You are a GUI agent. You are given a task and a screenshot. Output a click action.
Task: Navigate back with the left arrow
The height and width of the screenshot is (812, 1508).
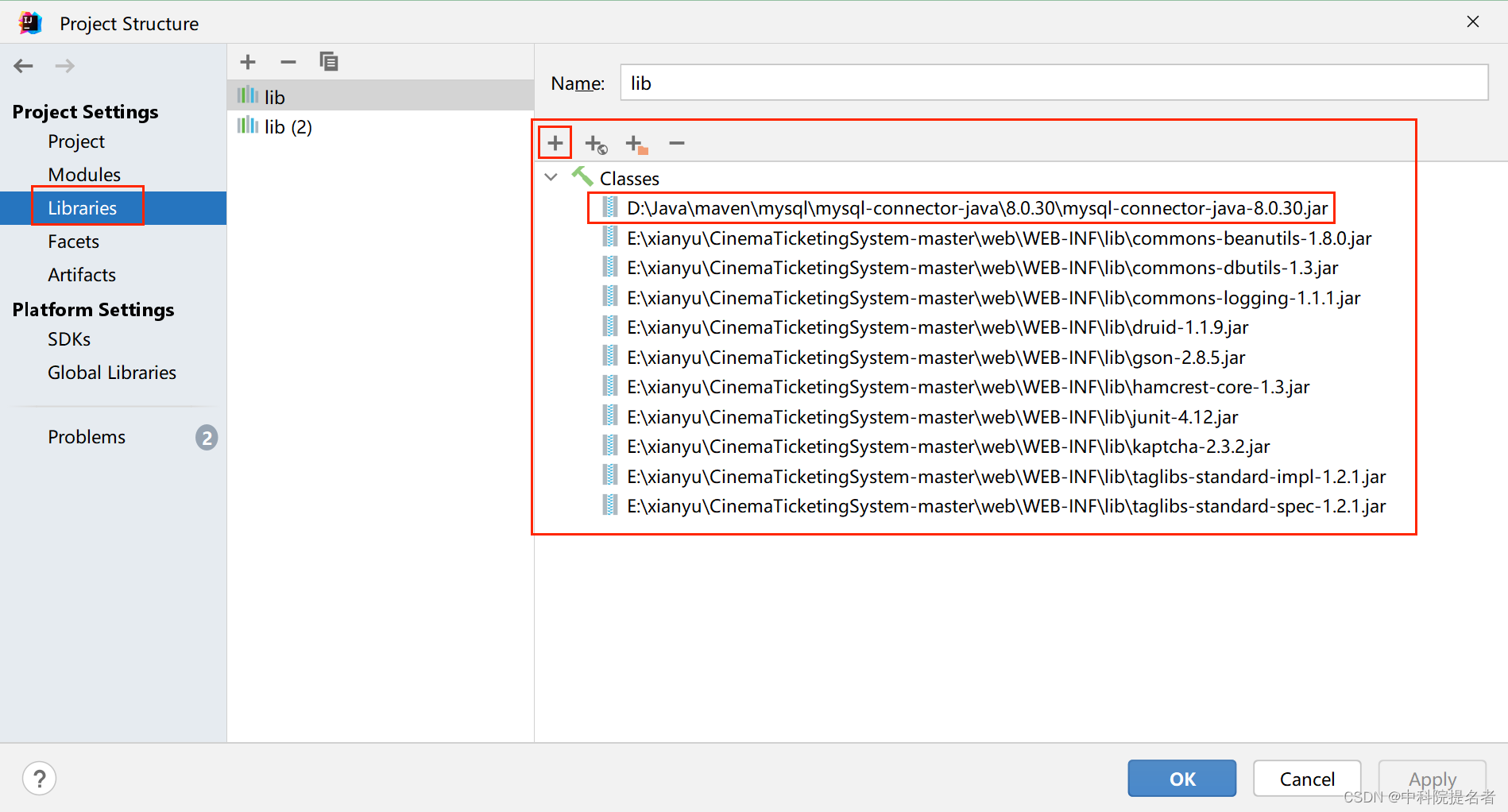pyautogui.click(x=23, y=65)
